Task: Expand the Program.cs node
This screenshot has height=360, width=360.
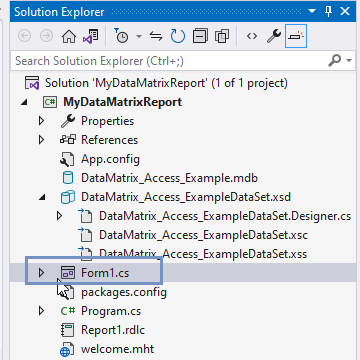Action: click(x=42, y=311)
